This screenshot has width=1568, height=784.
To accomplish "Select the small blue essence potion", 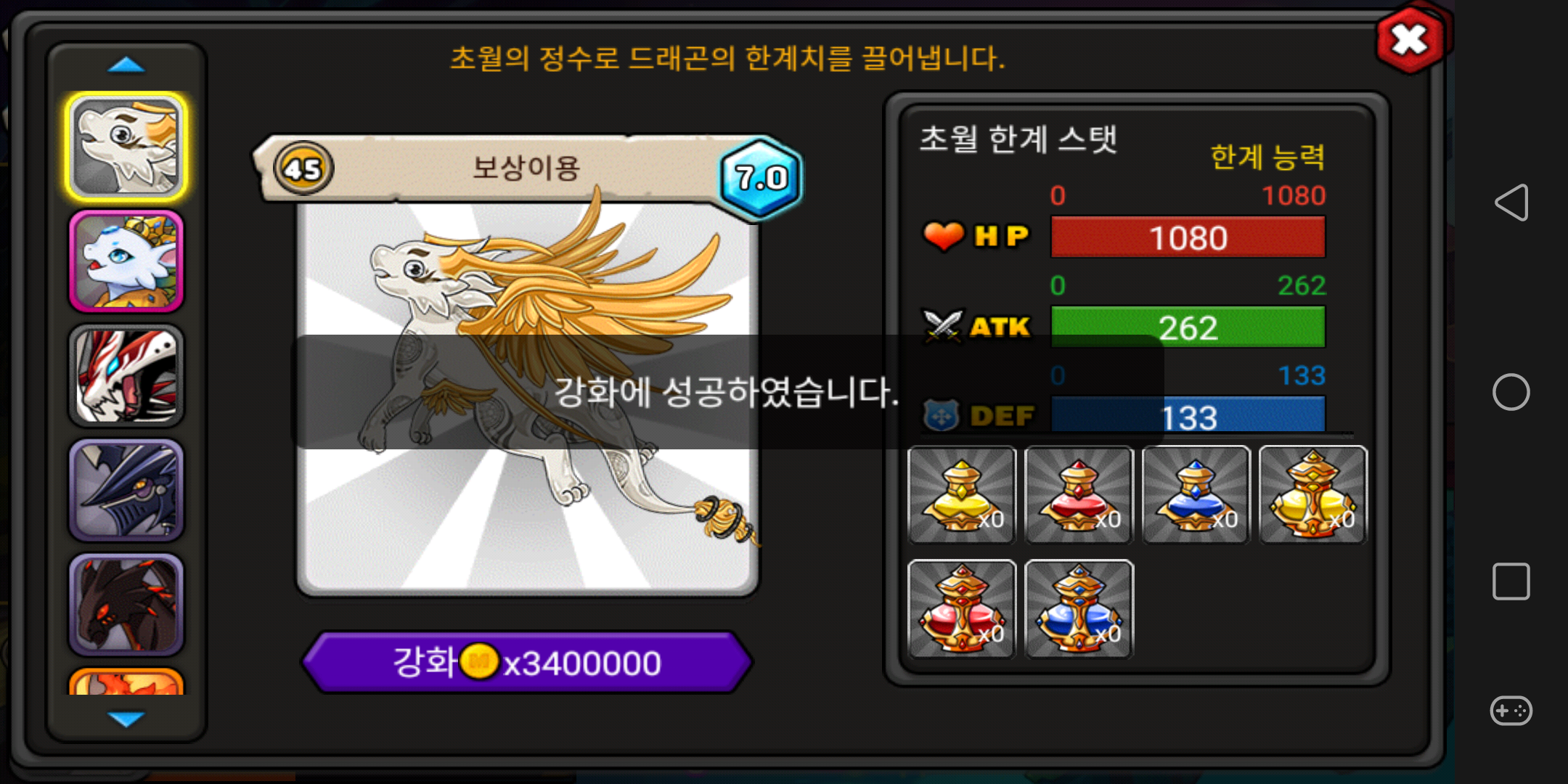I will pos(1196,494).
